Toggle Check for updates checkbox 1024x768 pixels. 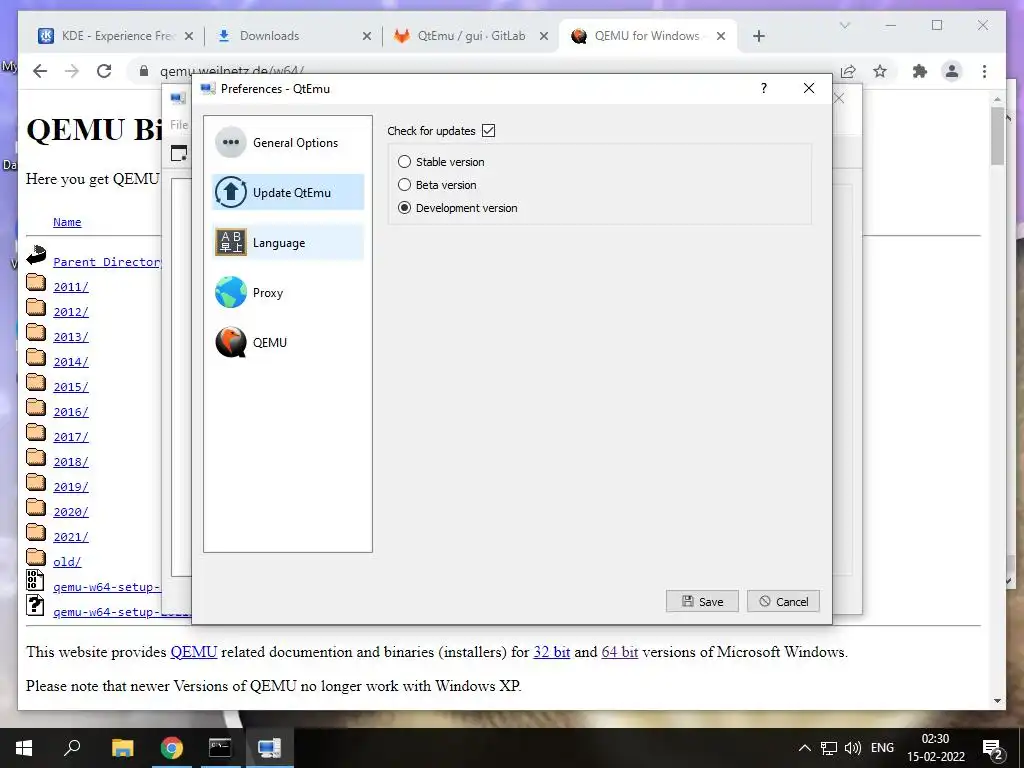click(x=488, y=131)
